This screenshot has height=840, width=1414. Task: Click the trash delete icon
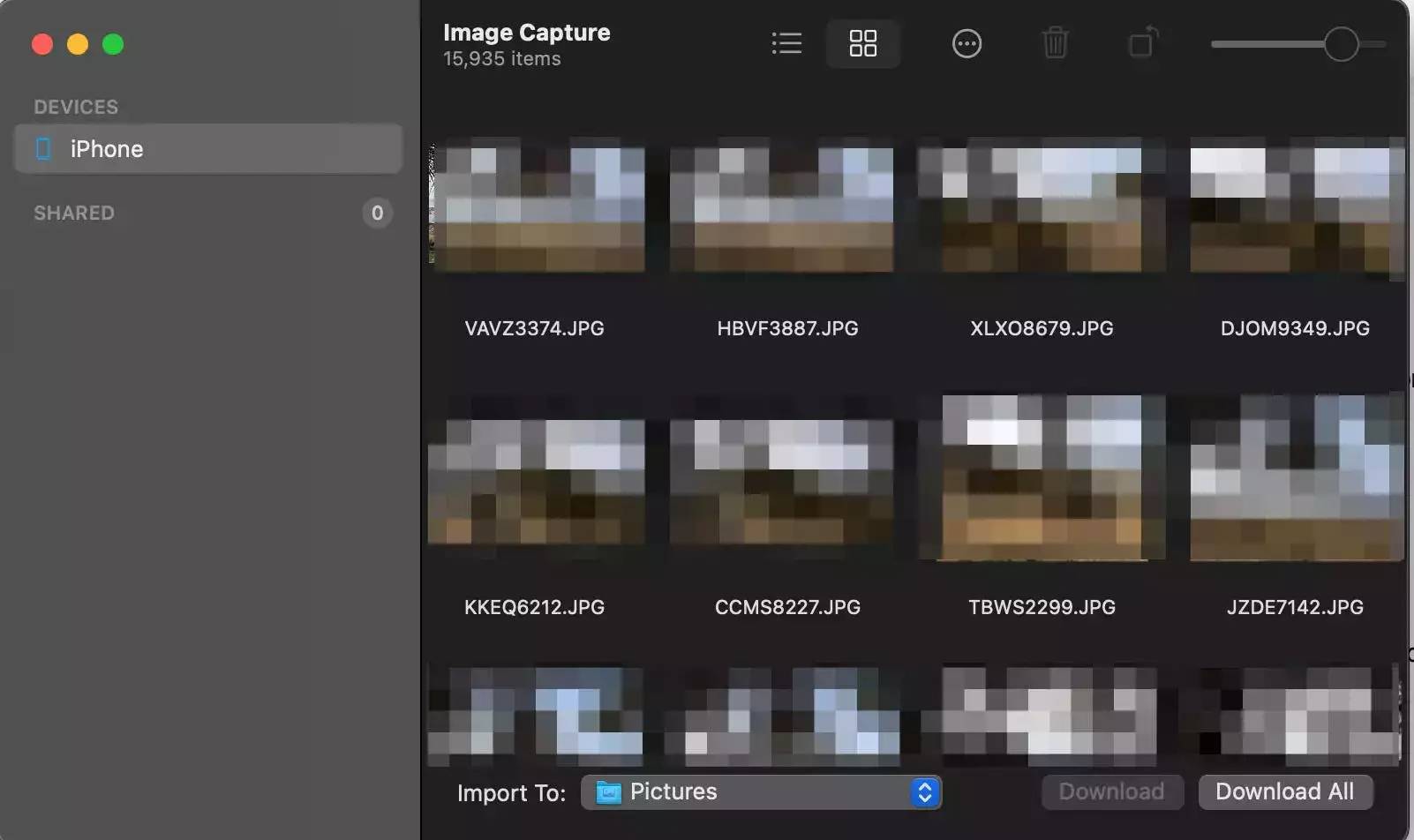(1055, 43)
